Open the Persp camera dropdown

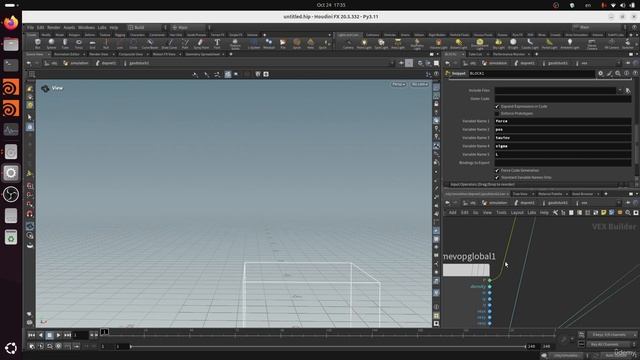[x=398, y=84]
